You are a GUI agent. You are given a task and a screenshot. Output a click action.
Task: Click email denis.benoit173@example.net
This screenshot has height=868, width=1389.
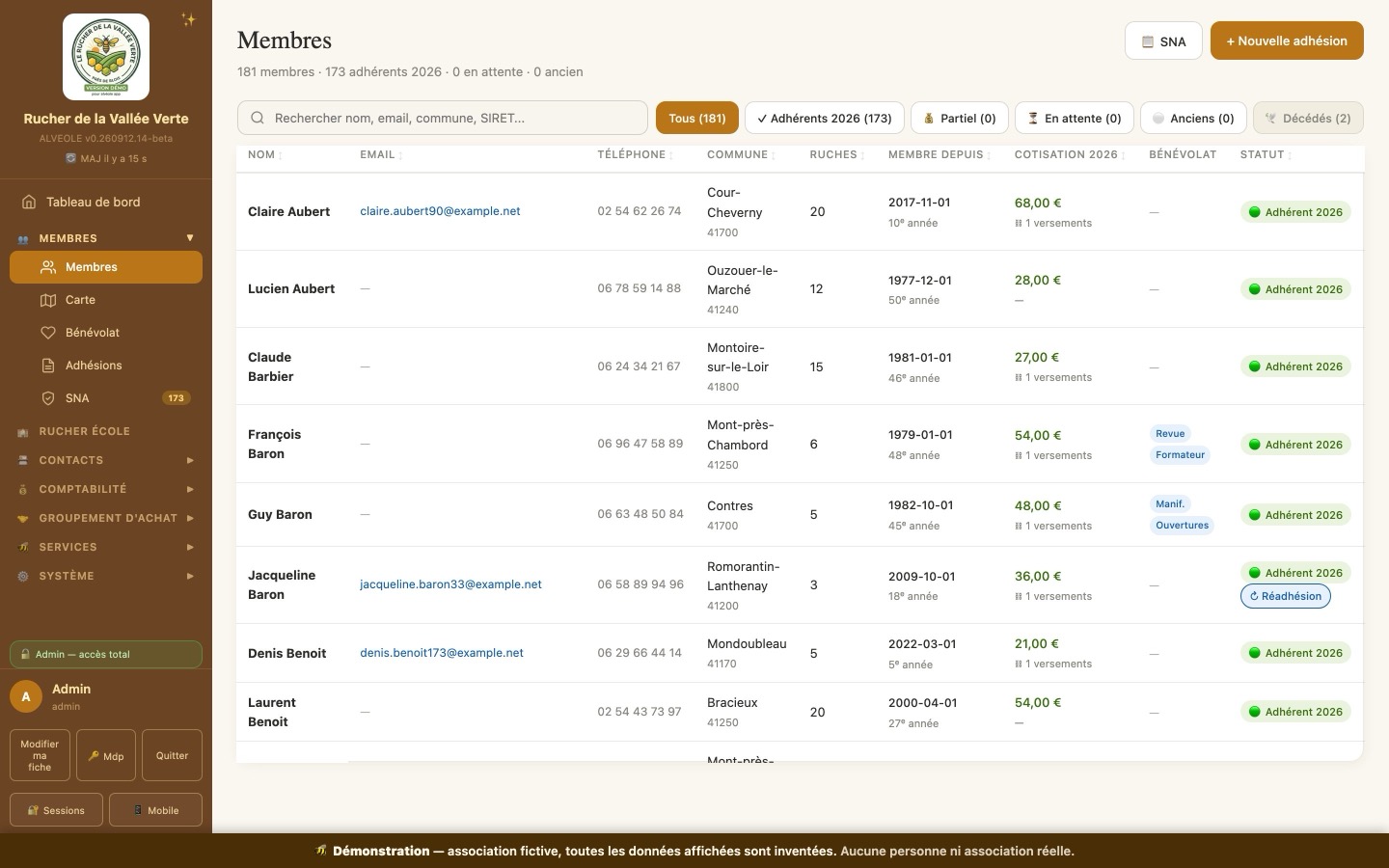pos(442,653)
